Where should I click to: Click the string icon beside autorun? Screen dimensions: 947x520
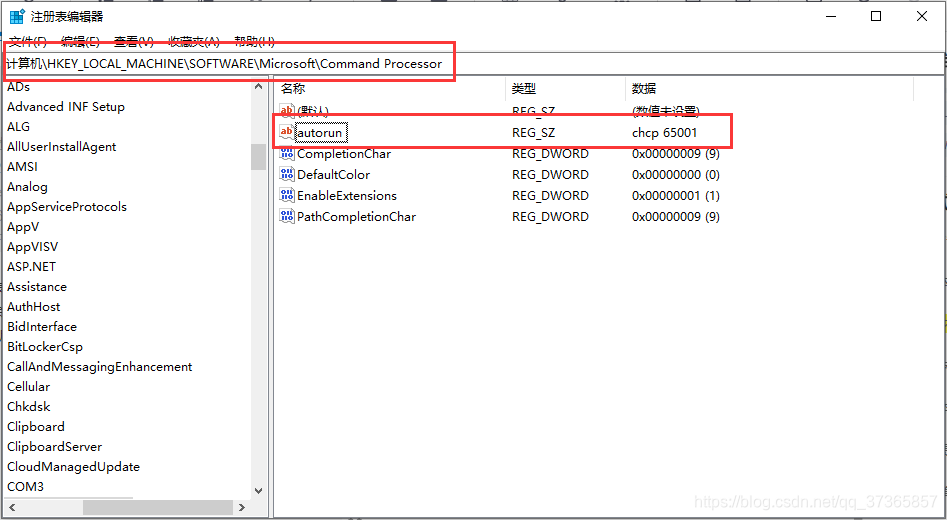[x=287, y=132]
